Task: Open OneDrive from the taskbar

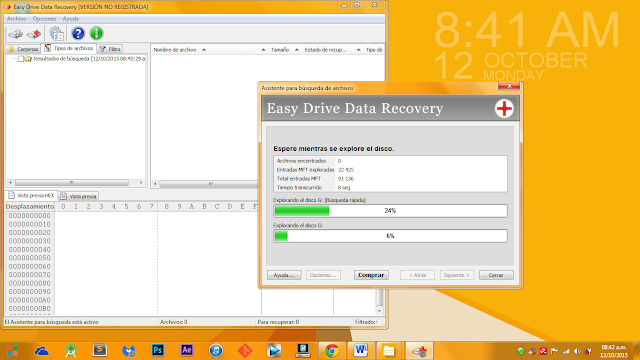Action: coord(42,351)
